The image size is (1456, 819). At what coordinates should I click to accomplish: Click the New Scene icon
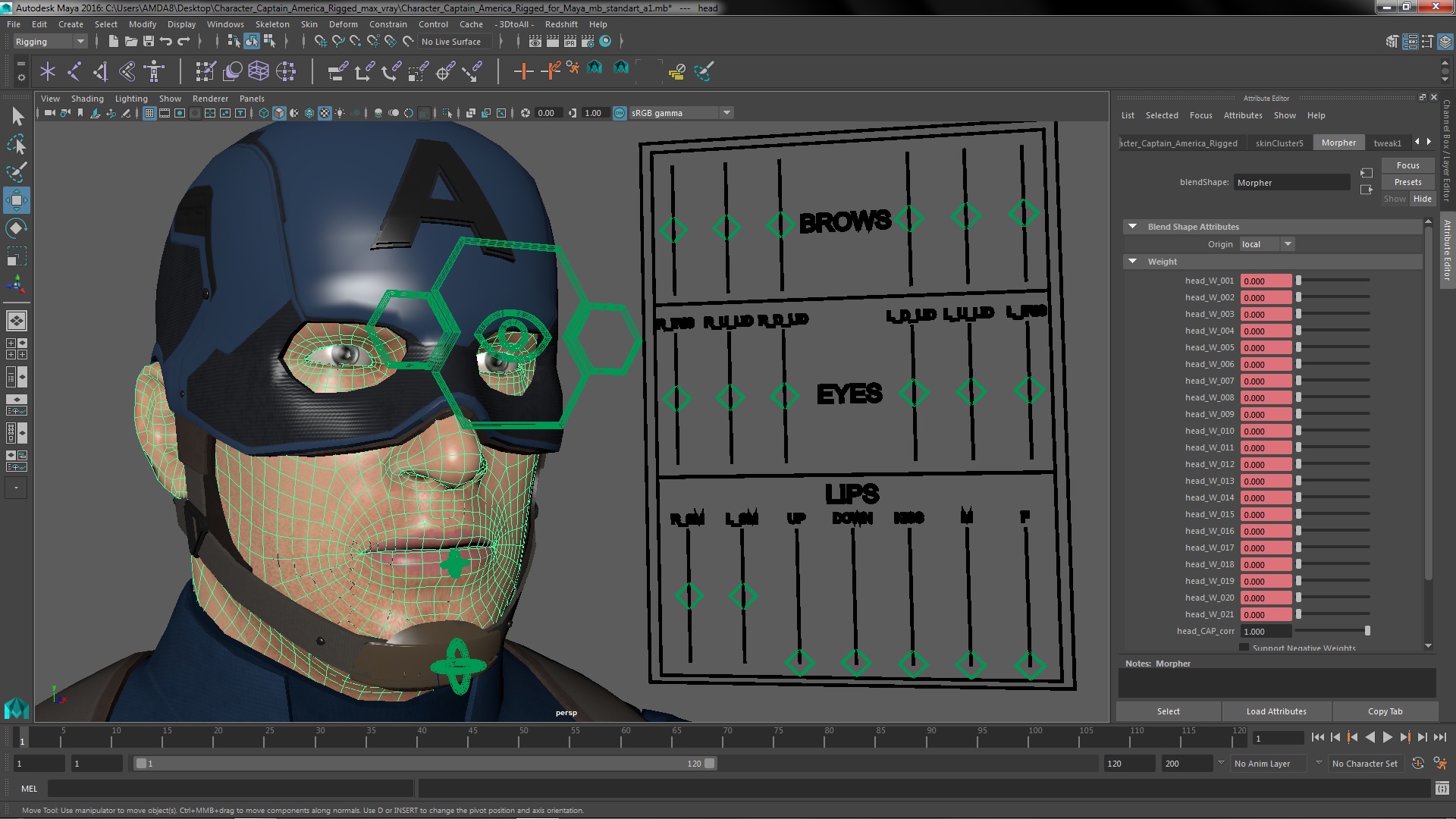point(114,41)
